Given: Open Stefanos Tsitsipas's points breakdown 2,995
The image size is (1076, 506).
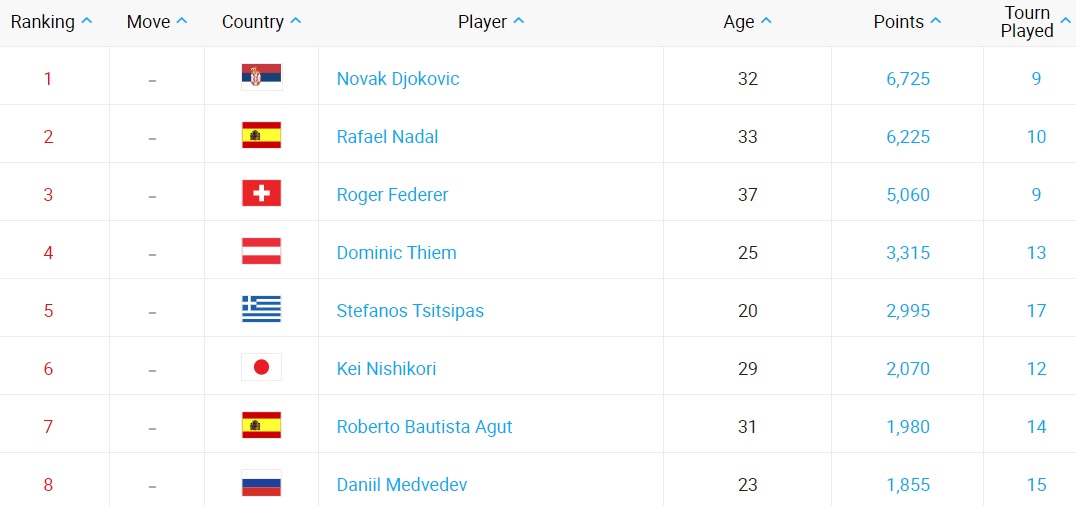Looking at the screenshot, I should (908, 310).
